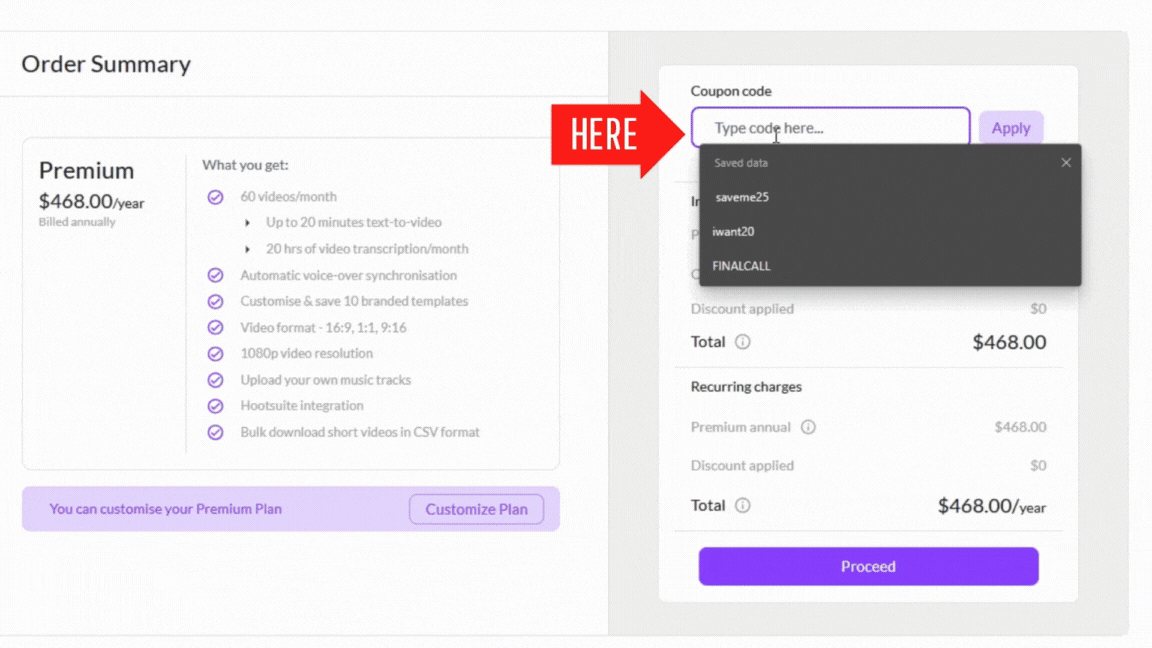Click the Proceed button

868,566
